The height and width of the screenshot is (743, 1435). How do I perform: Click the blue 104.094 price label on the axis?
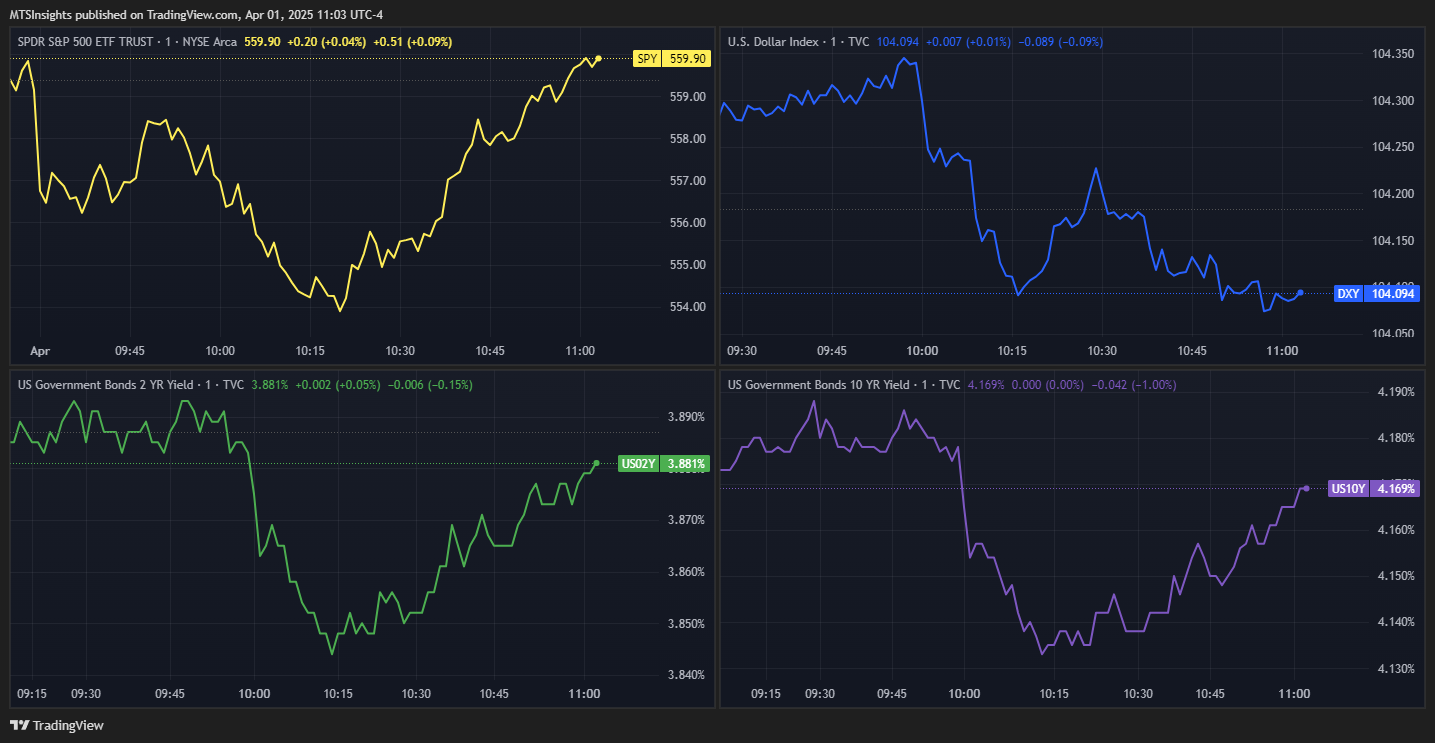tap(1393, 293)
